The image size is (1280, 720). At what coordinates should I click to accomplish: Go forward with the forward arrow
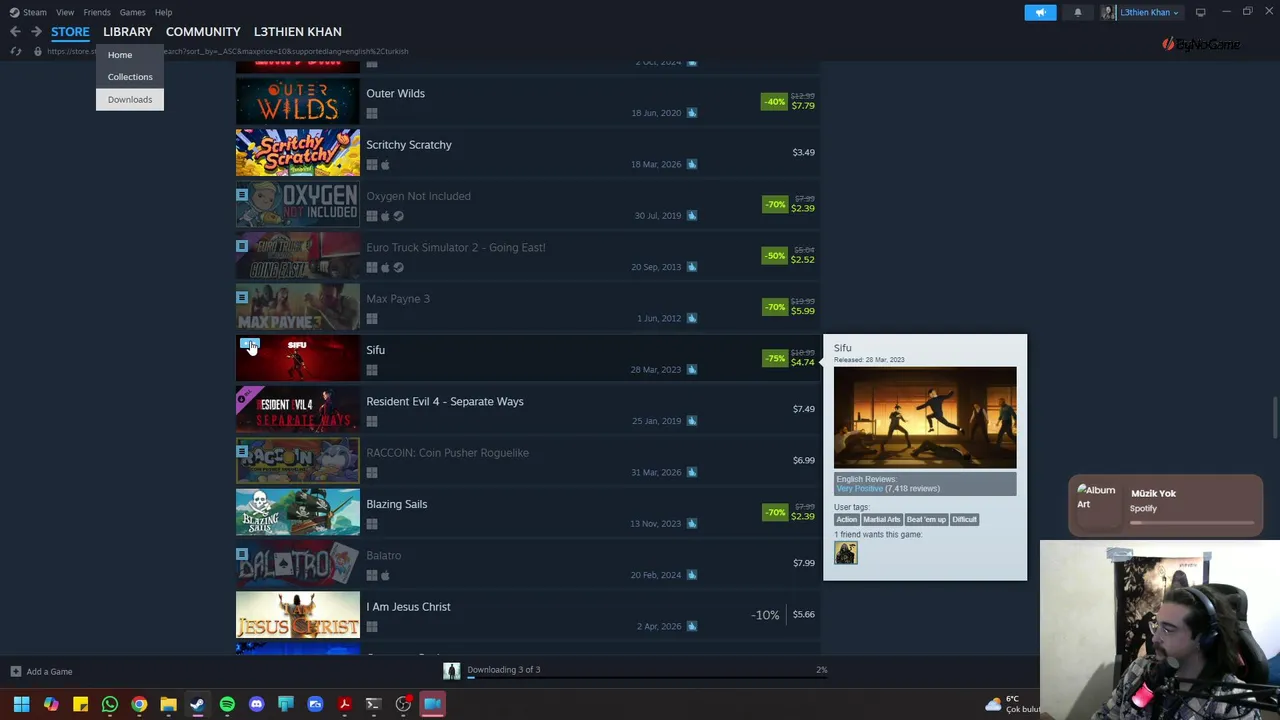click(x=36, y=32)
